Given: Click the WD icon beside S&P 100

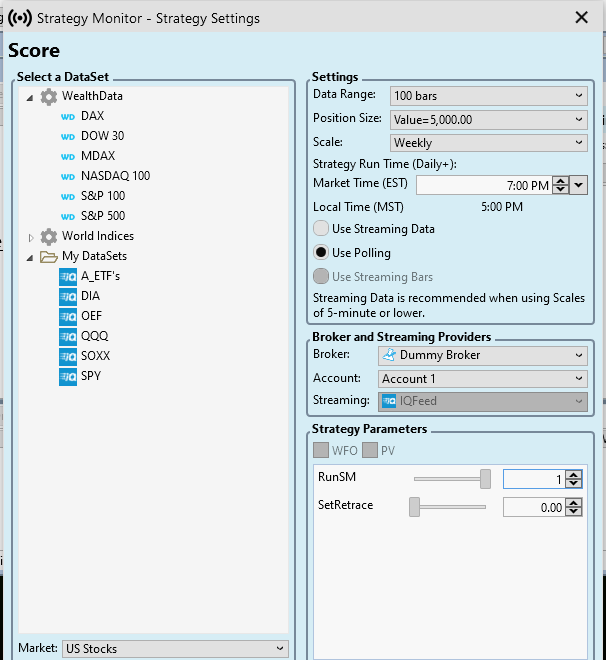Looking at the screenshot, I should [x=68, y=197].
